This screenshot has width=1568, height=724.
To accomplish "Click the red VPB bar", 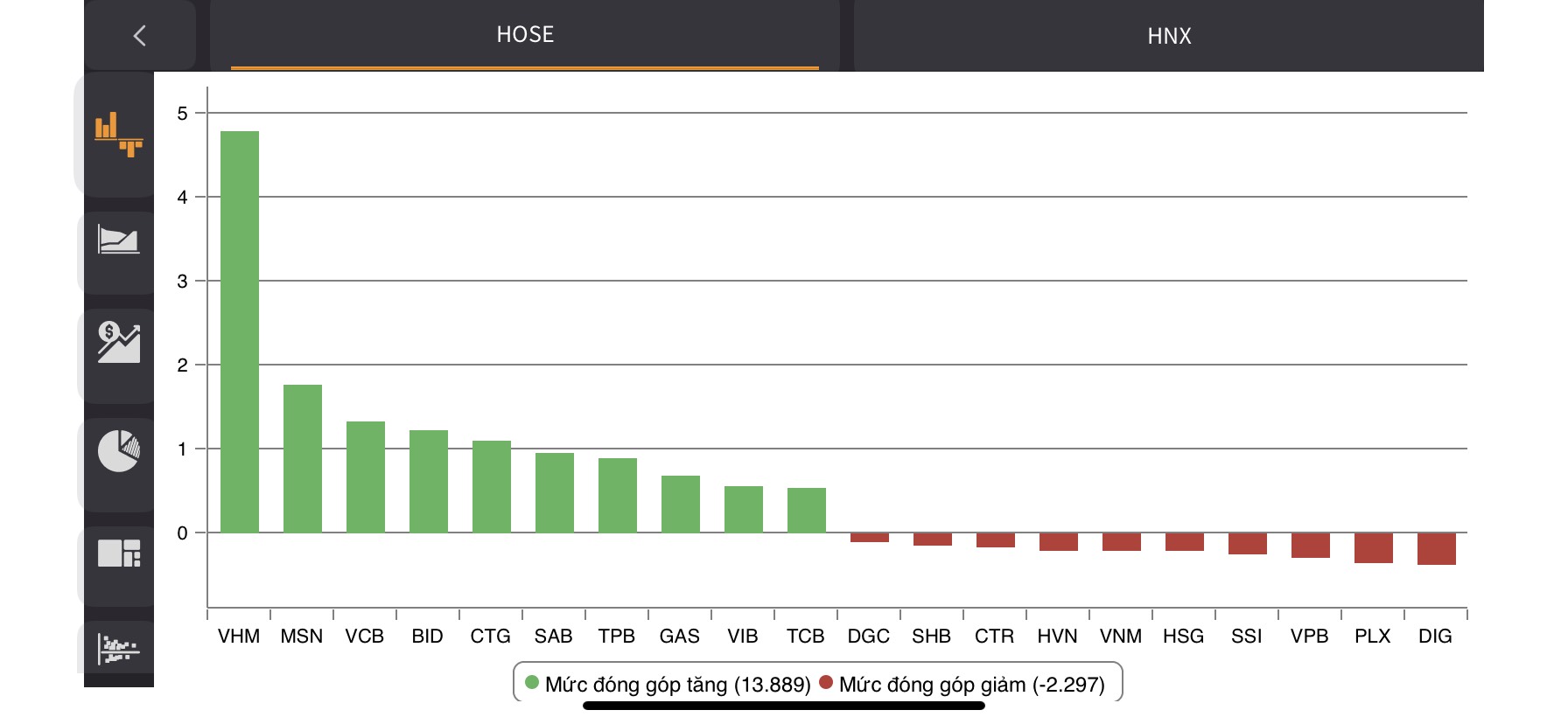I will (1310, 545).
